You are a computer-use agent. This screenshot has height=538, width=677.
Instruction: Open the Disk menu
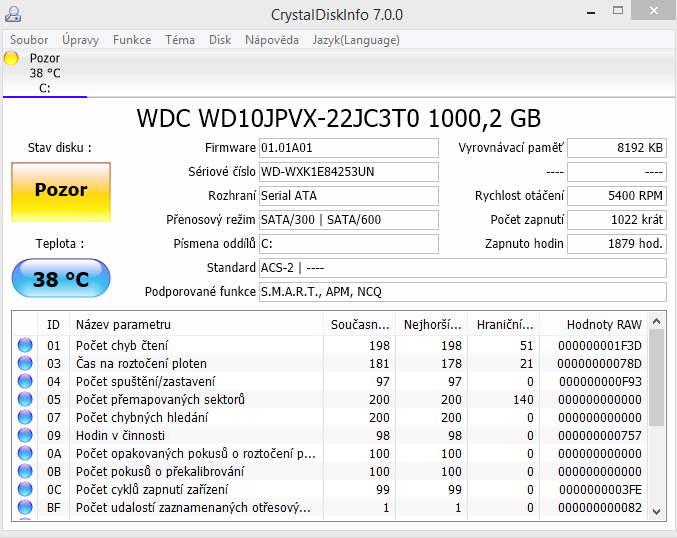click(x=220, y=40)
